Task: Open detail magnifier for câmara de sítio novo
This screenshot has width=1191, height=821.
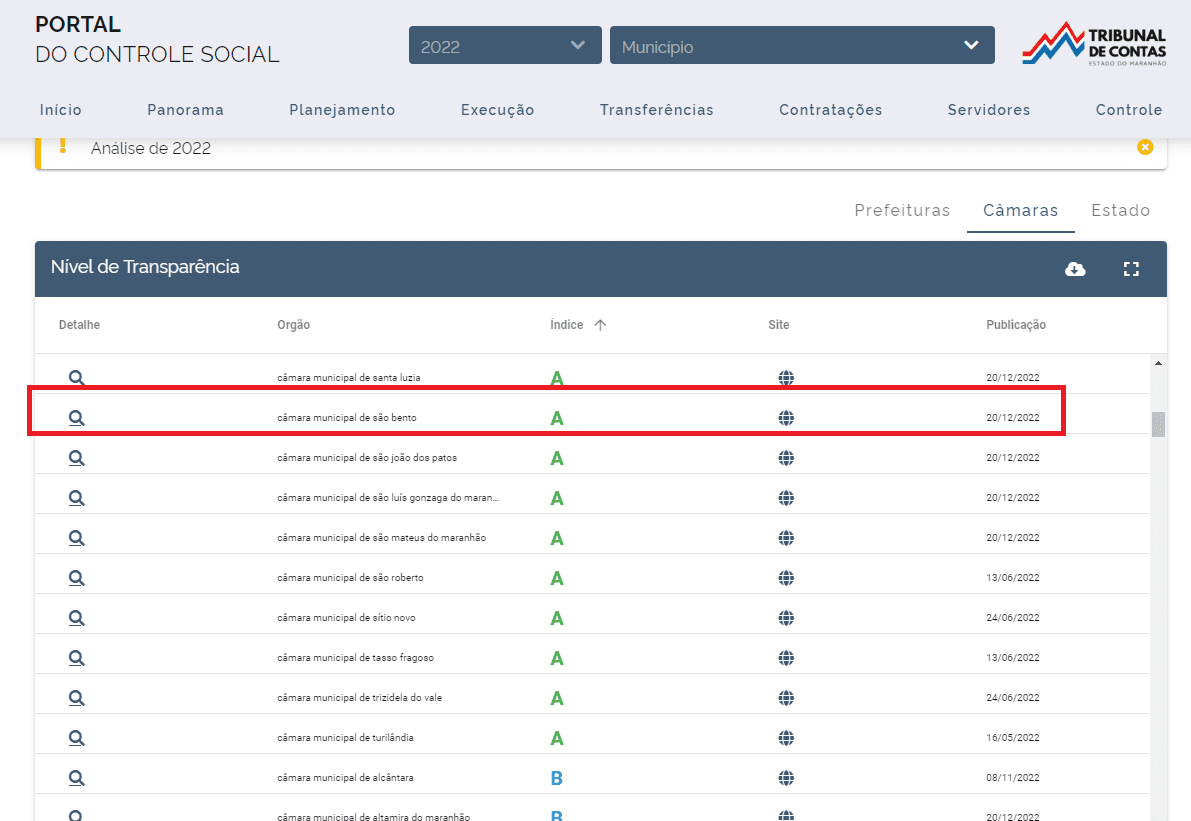Action: (x=77, y=617)
